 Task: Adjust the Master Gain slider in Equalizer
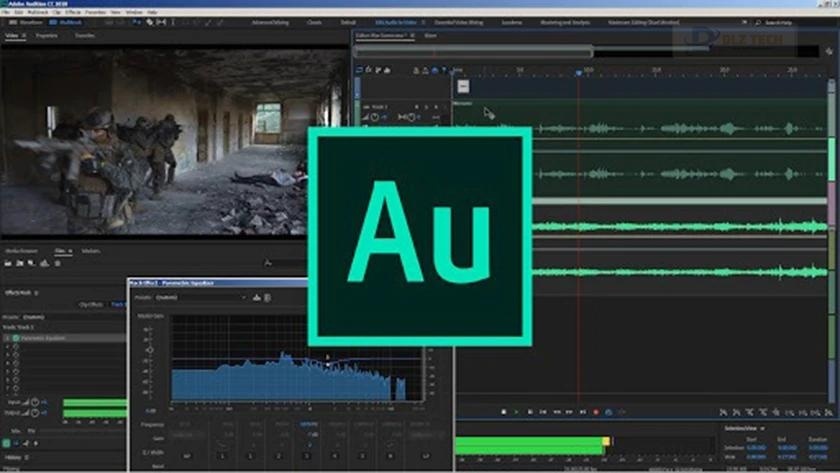point(151,350)
